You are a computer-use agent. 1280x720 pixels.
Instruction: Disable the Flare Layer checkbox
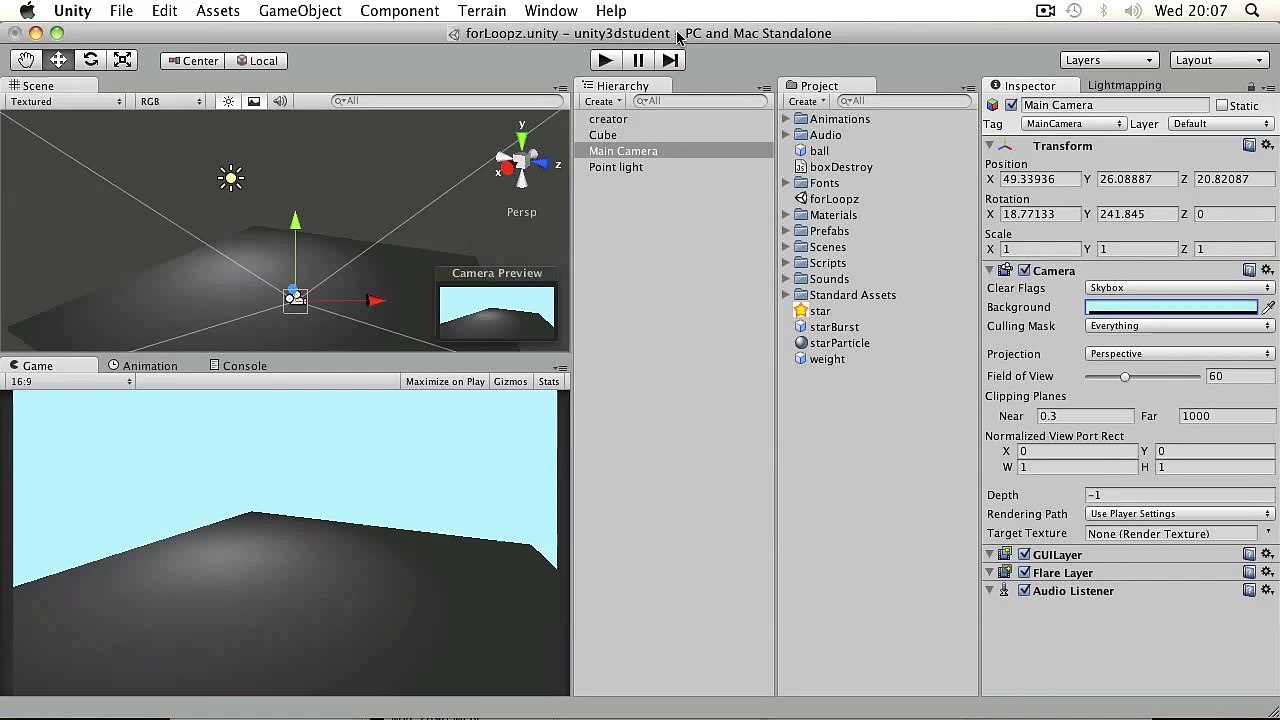tap(1024, 572)
